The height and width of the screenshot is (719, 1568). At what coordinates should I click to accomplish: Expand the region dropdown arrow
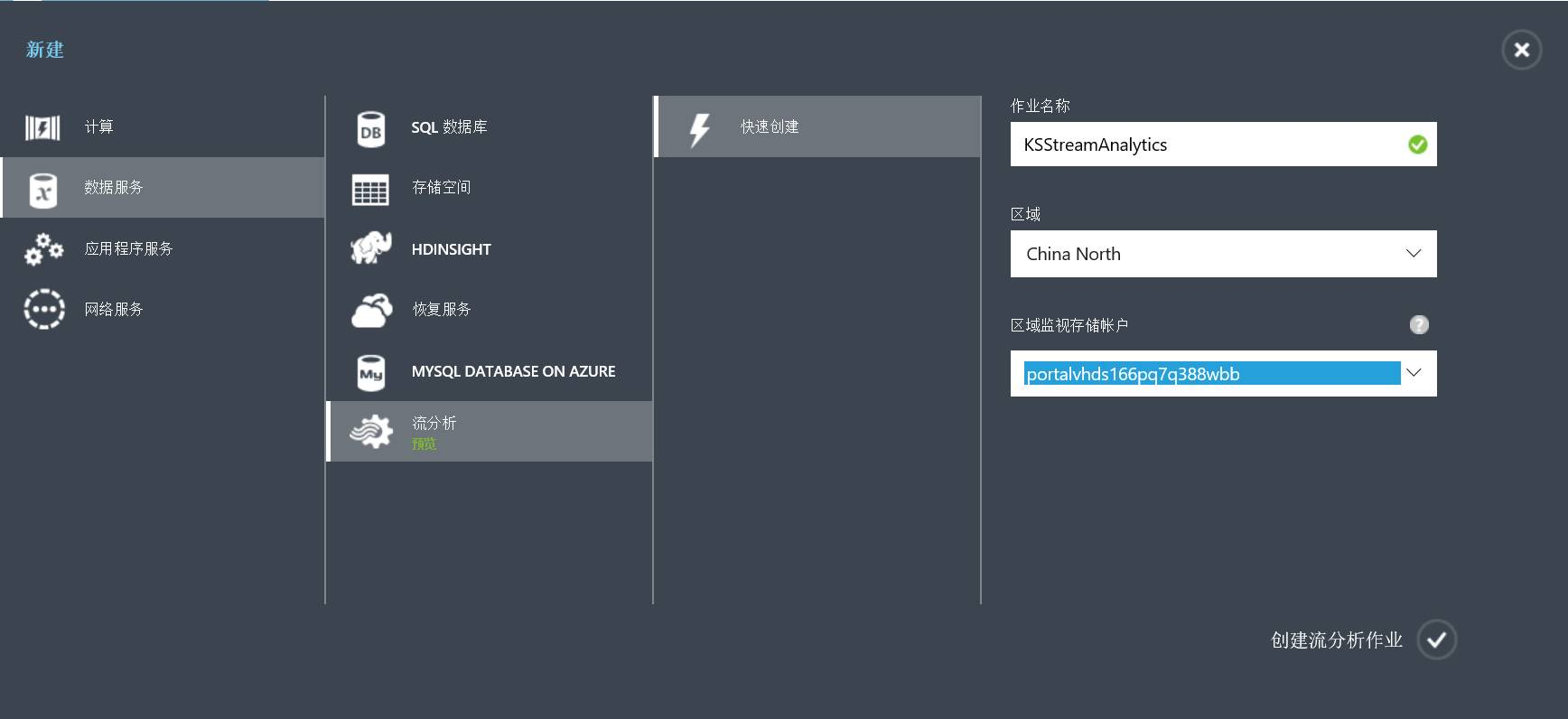[1414, 254]
